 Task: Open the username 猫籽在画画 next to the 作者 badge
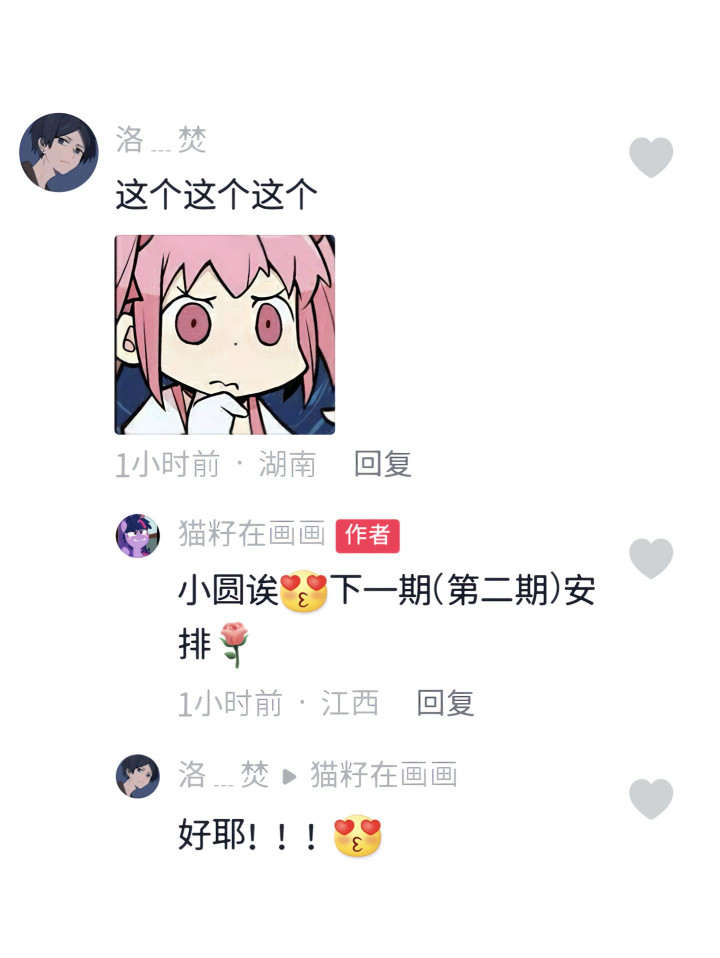252,533
